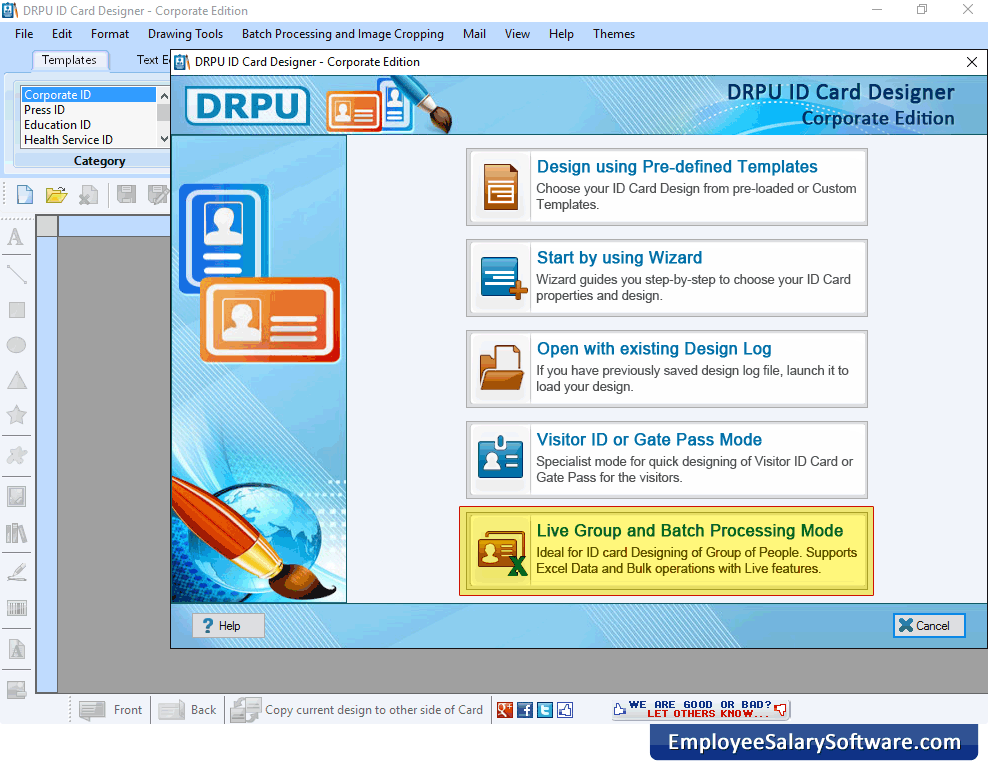Copy current design to other side of Card
The height and width of the screenshot is (761, 988).
pyautogui.click(x=357, y=710)
